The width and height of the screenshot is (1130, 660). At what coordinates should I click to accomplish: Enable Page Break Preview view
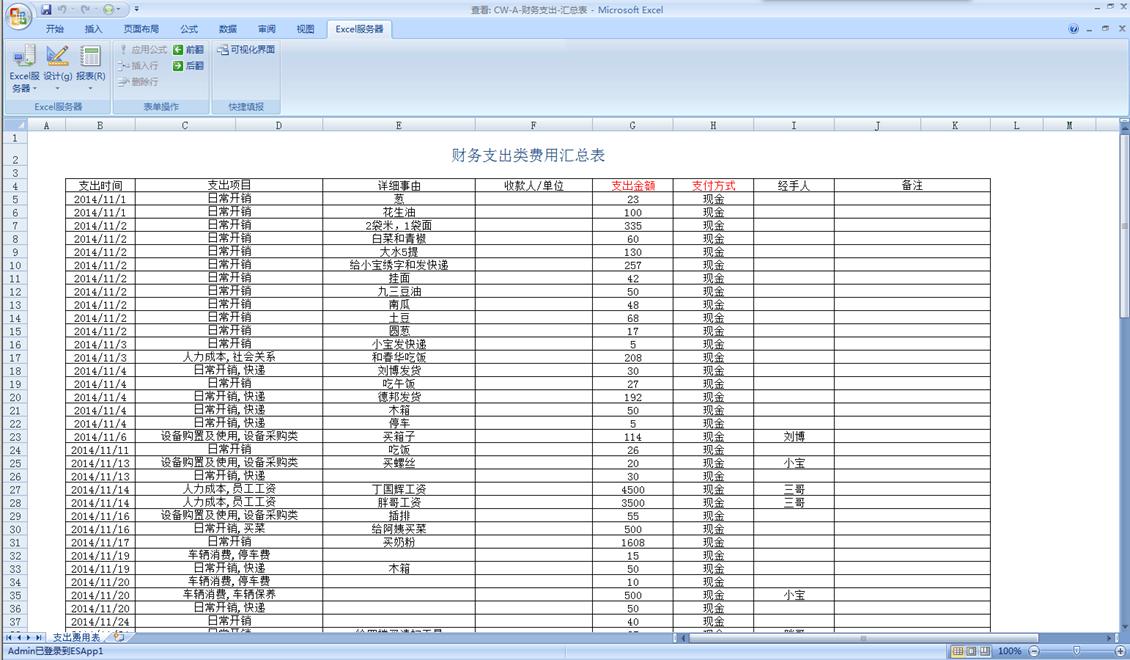click(x=984, y=651)
